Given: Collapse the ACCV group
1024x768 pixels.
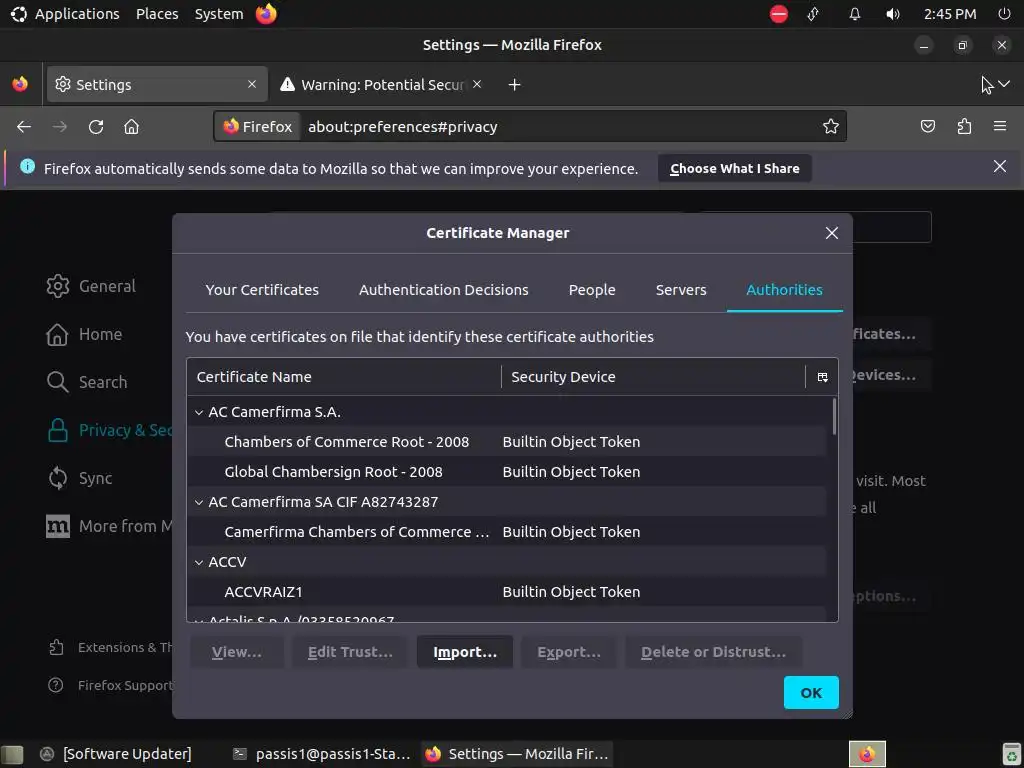Looking at the screenshot, I should (x=199, y=562).
